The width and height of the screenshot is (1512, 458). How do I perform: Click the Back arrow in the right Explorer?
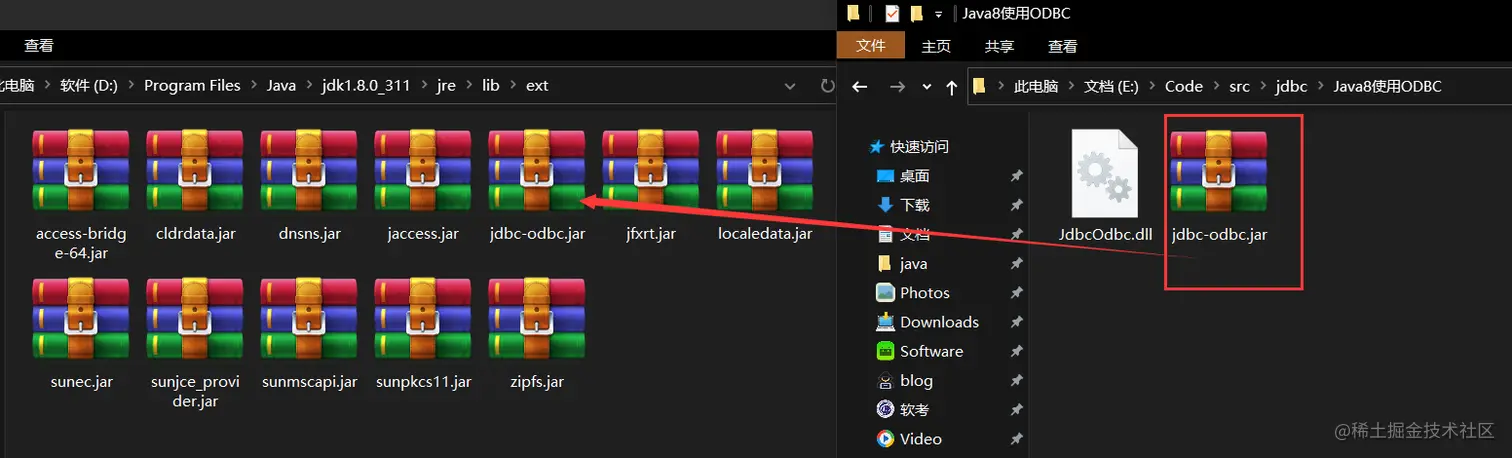859,87
